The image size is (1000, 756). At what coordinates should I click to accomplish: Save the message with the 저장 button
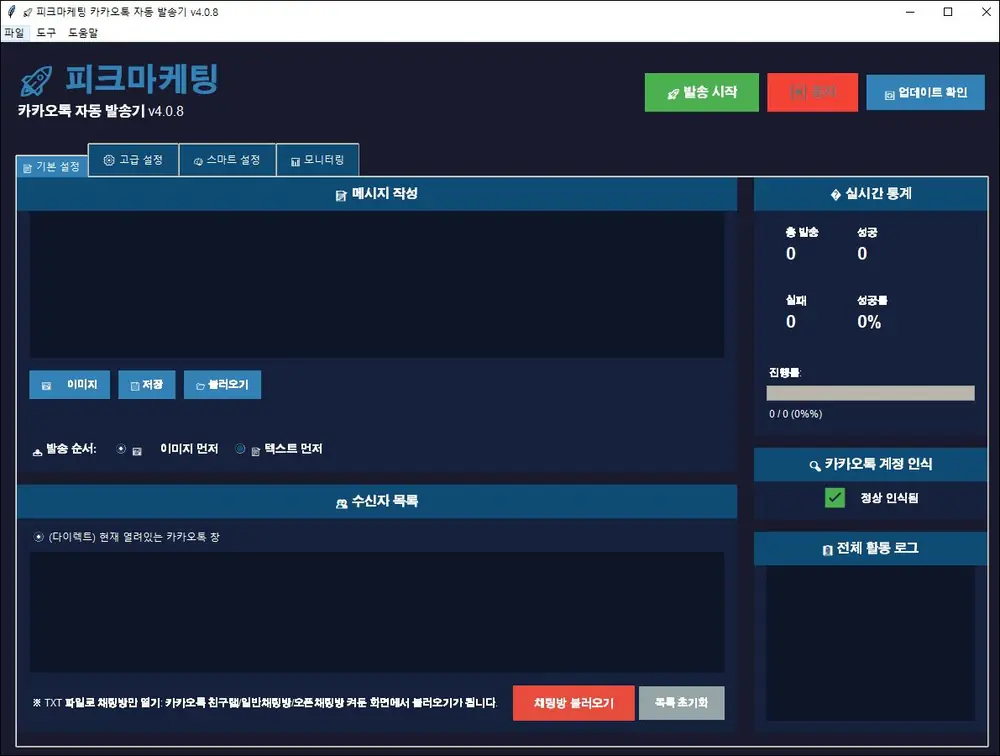tap(147, 385)
